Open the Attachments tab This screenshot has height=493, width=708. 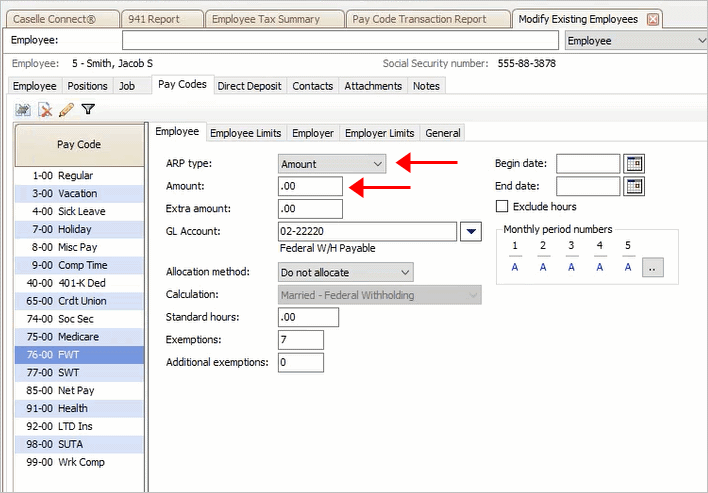(373, 86)
